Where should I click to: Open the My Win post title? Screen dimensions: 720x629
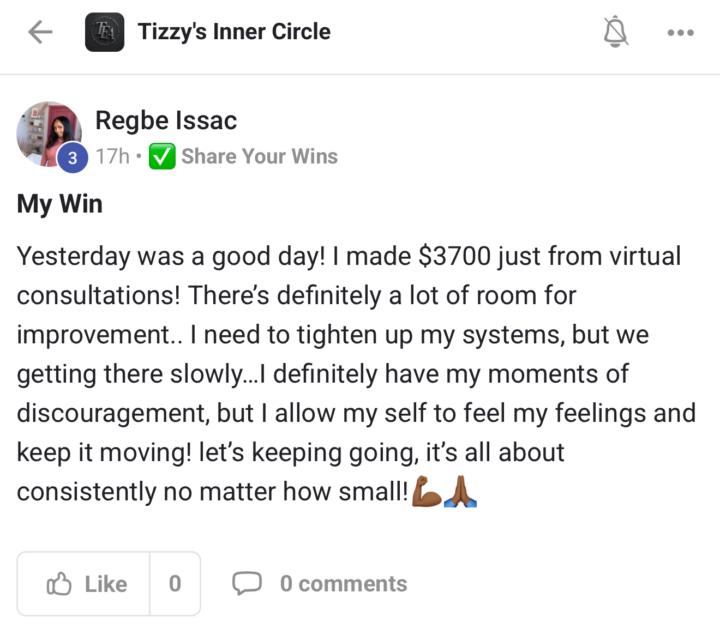click(x=59, y=205)
